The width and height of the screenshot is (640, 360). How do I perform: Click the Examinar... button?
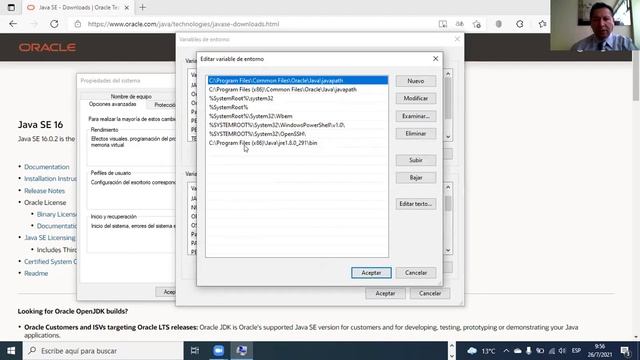pos(416,116)
